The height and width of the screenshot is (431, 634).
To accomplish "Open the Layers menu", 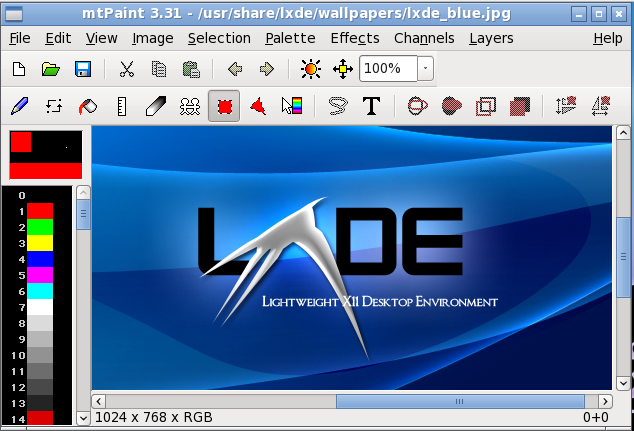I will point(491,38).
